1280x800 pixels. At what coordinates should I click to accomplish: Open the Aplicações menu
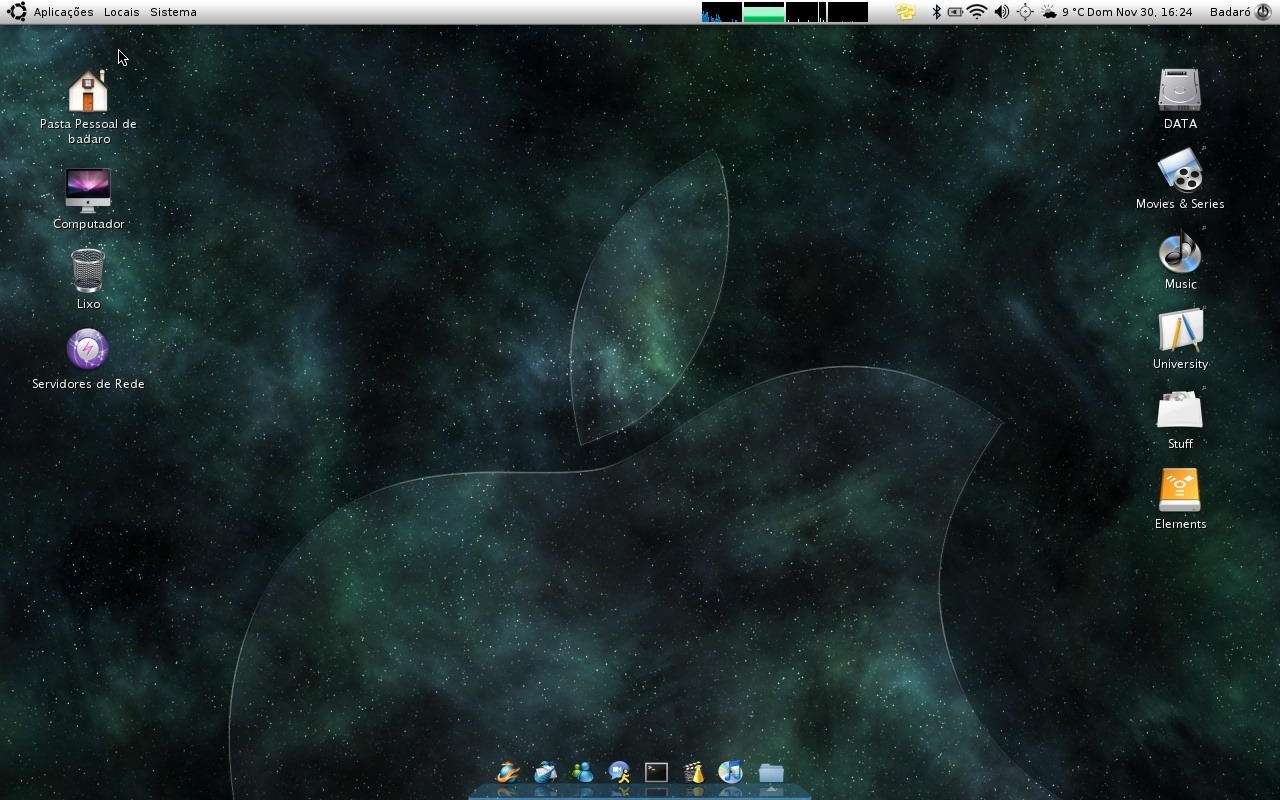[x=63, y=12]
